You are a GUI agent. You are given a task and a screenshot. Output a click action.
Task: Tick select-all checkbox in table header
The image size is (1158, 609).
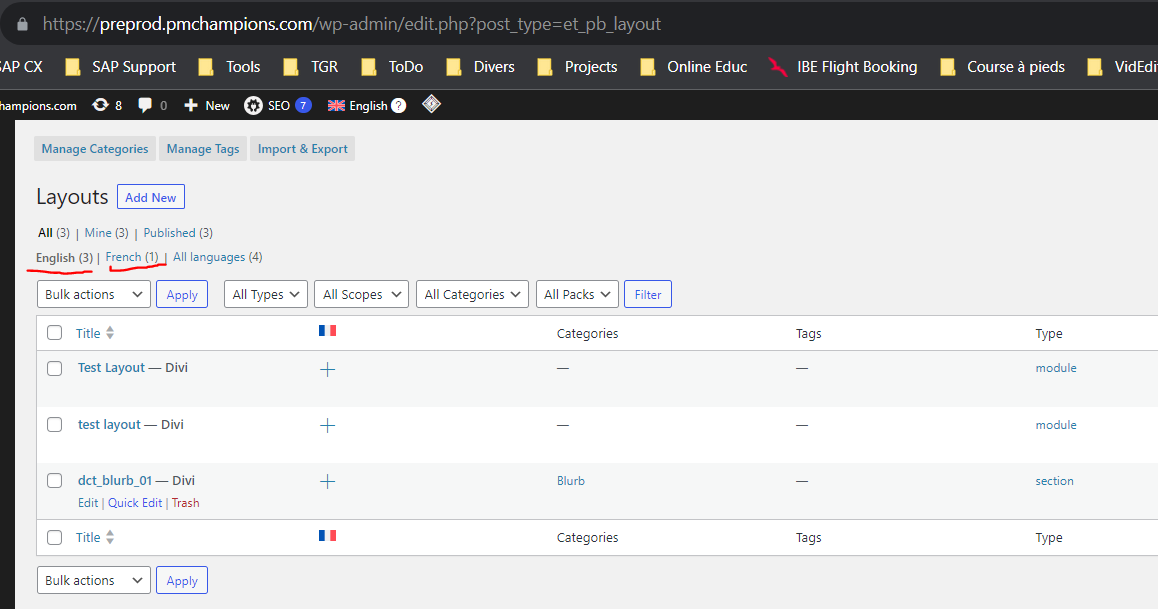(55, 333)
